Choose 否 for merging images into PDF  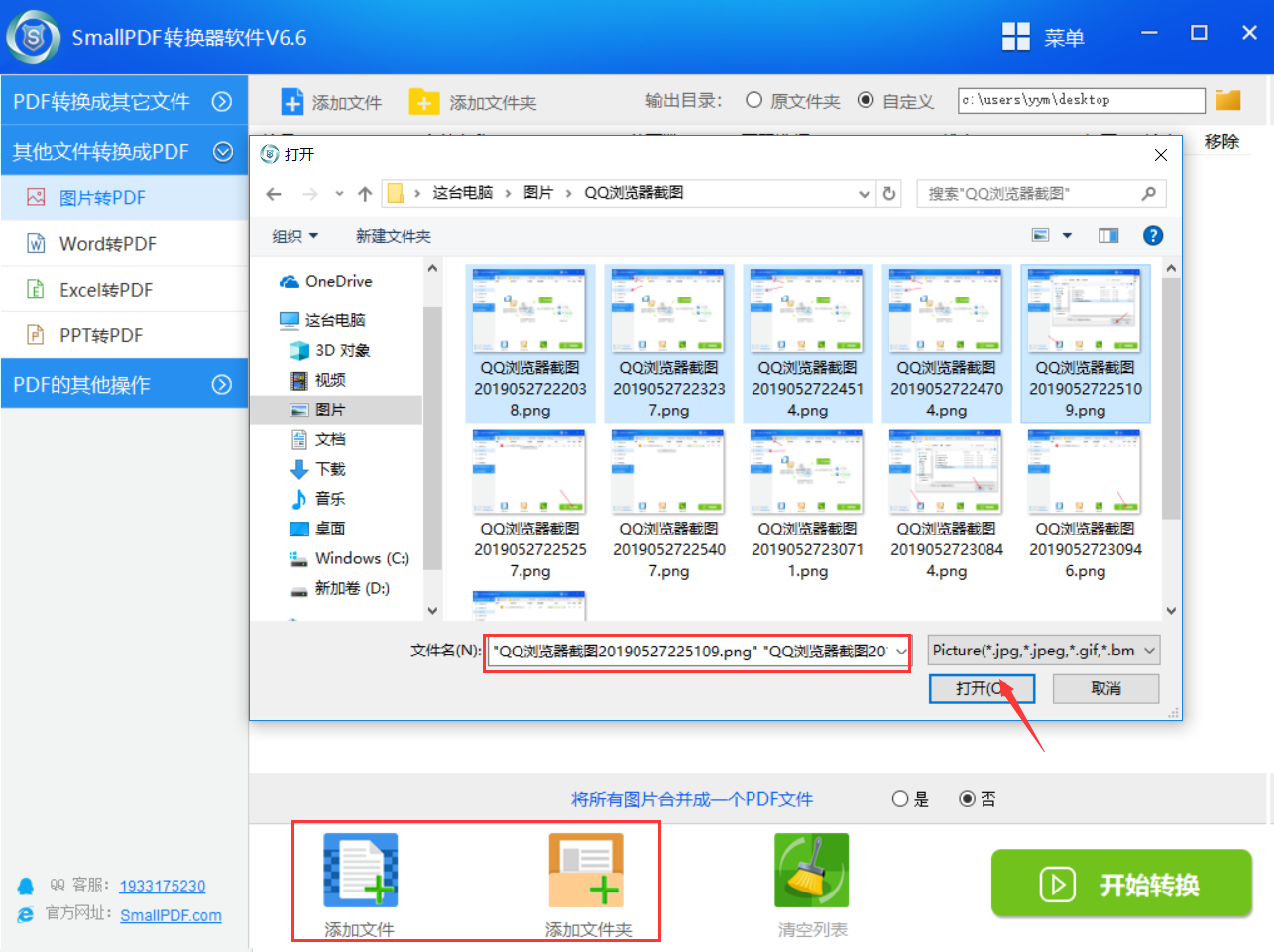(x=968, y=799)
